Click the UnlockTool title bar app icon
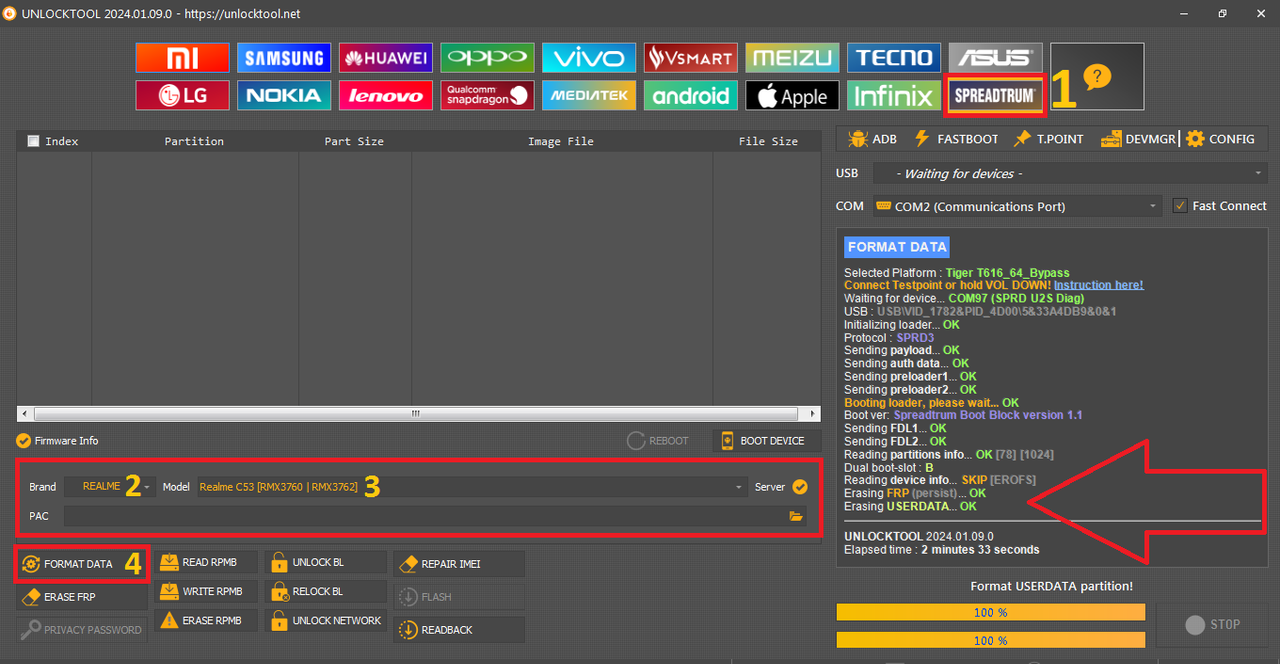The height and width of the screenshot is (664, 1280). pyautogui.click(x=9, y=13)
